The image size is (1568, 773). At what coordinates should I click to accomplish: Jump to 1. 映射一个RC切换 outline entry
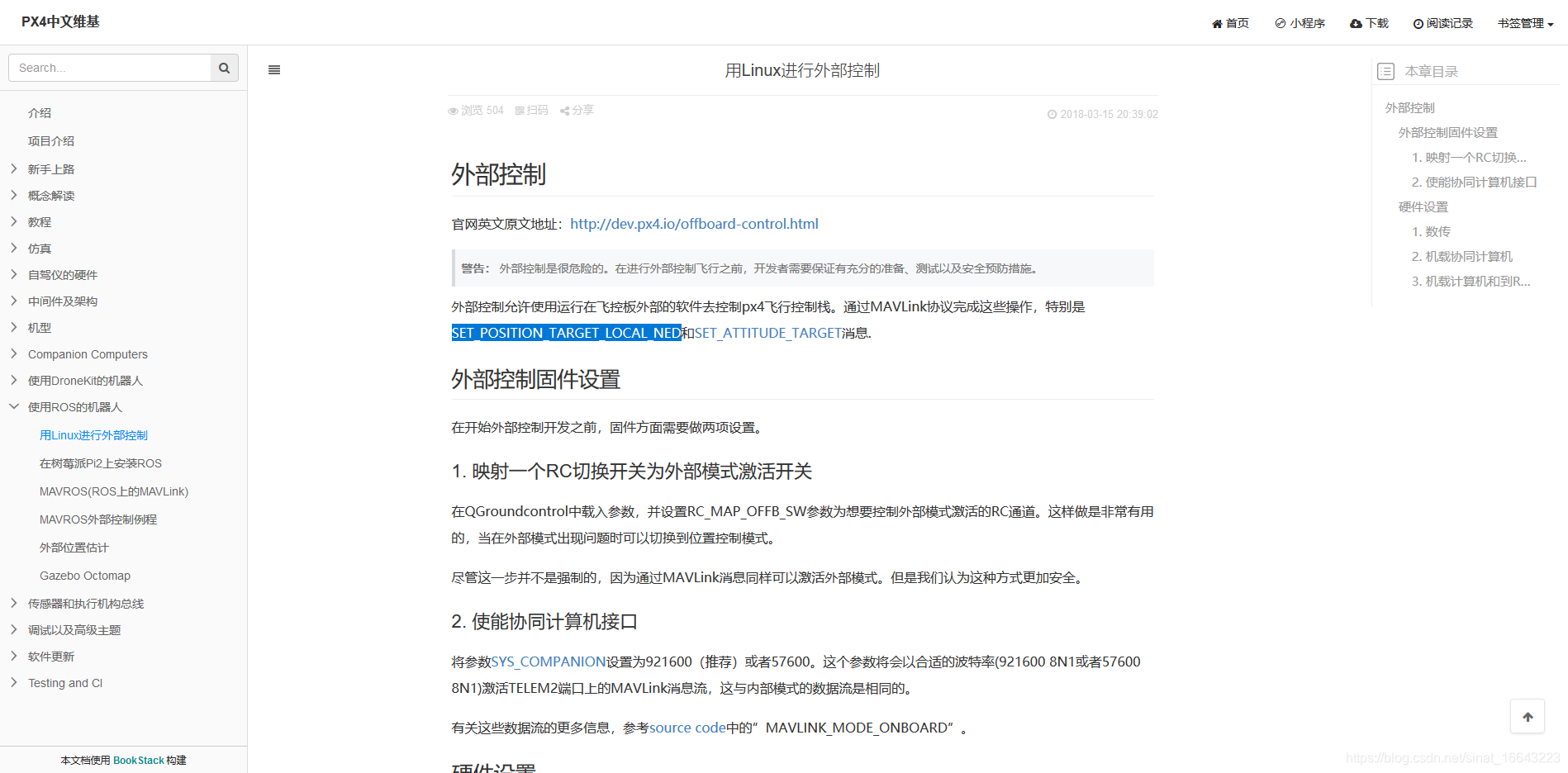(x=1469, y=158)
